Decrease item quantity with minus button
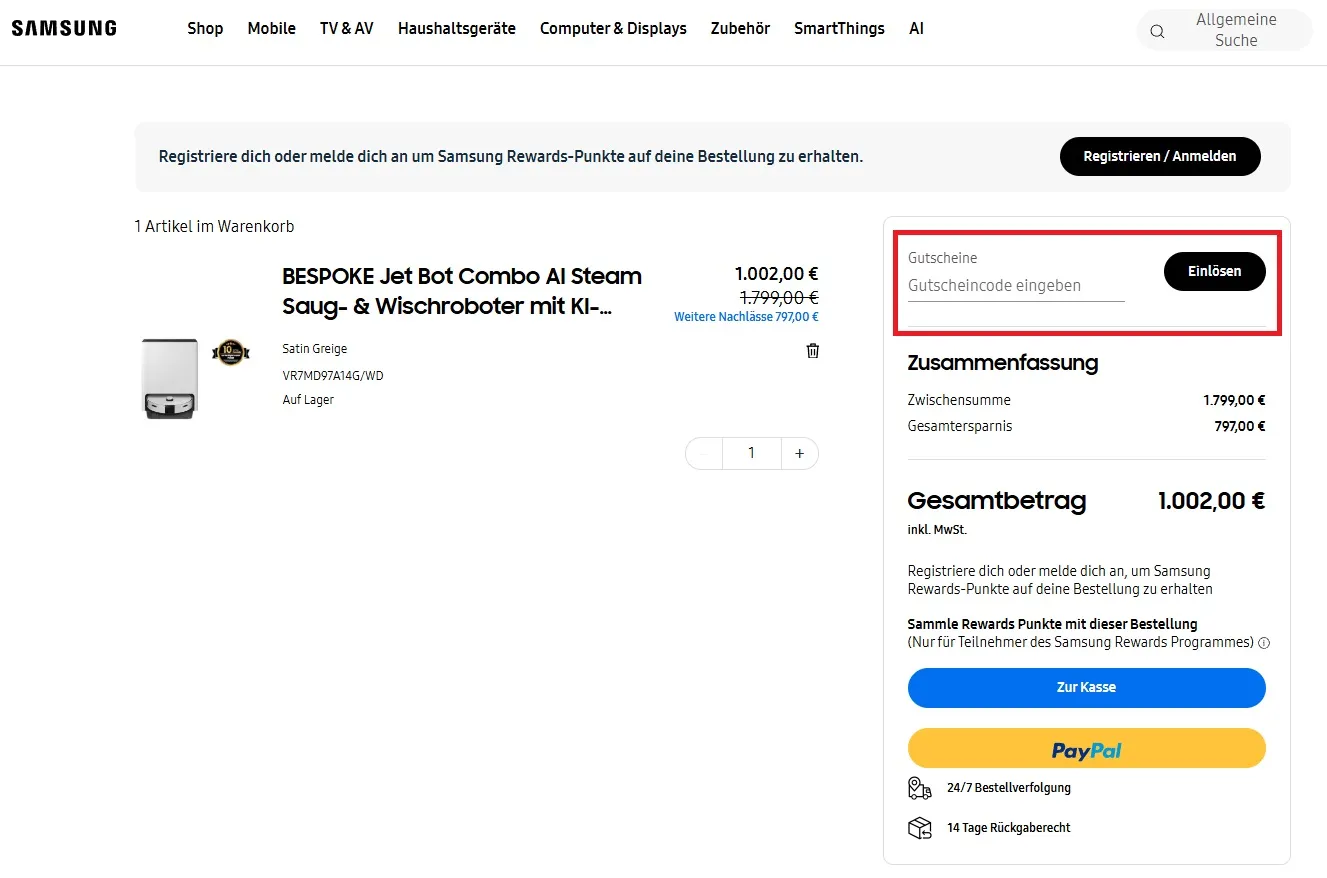The height and width of the screenshot is (878, 1327). point(703,453)
